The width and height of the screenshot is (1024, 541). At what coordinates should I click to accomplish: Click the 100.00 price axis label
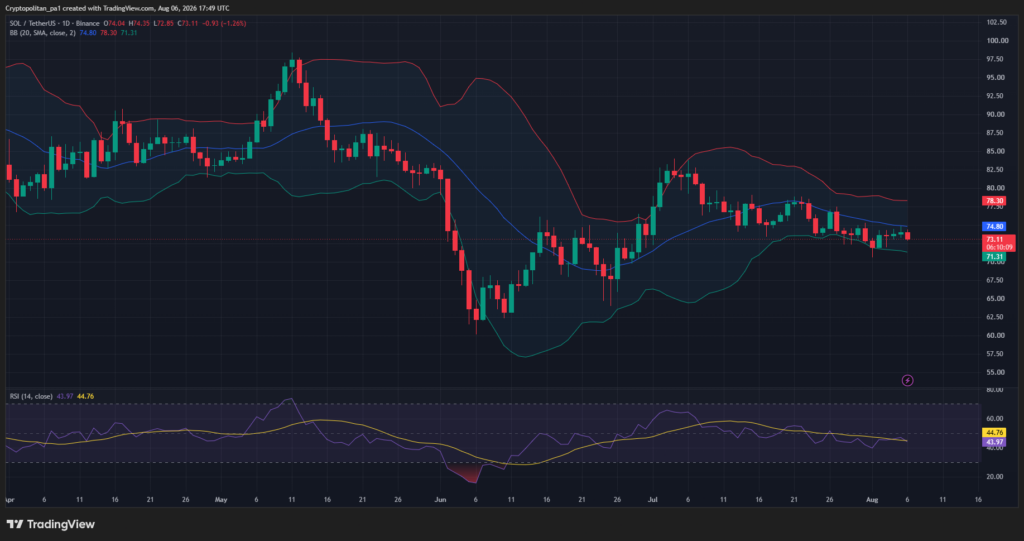tap(997, 41)
